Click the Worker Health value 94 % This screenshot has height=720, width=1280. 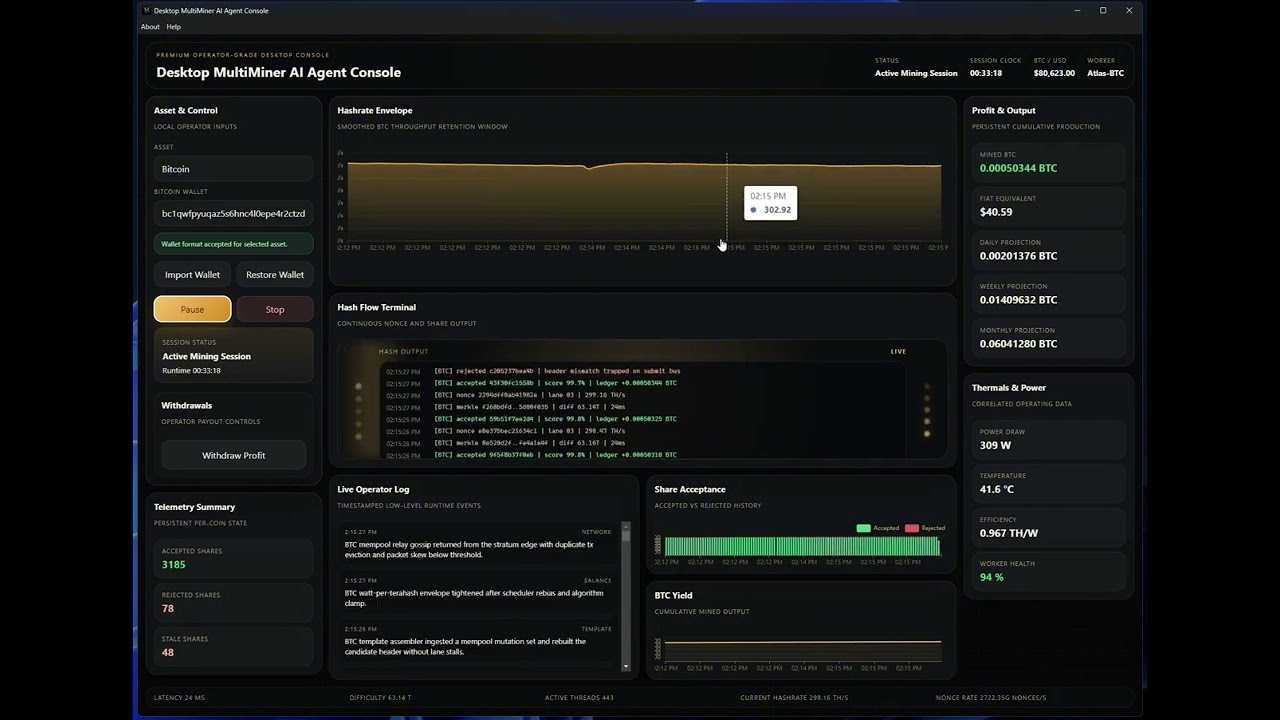(992, 577)
